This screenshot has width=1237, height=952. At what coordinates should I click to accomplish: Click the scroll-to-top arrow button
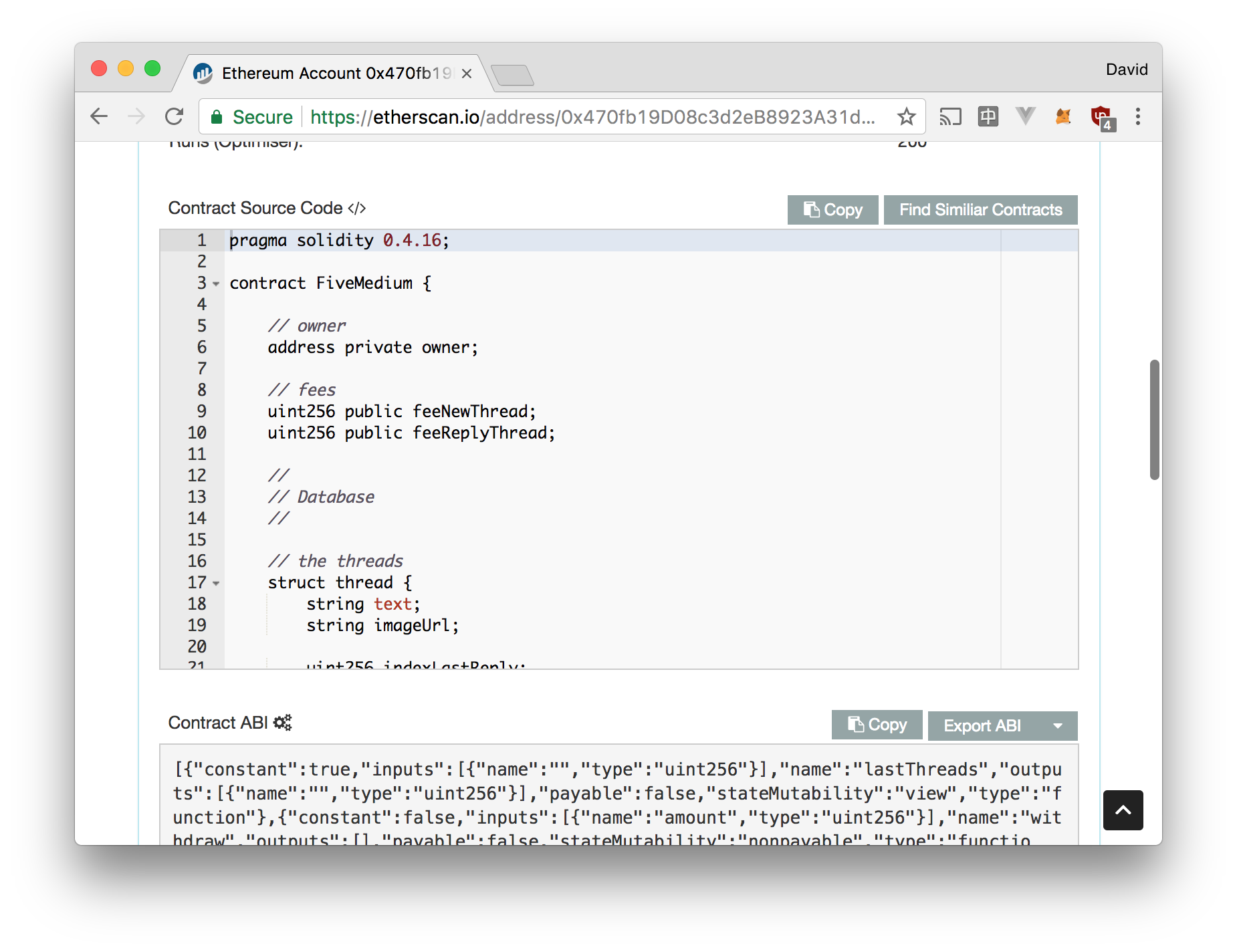click(x=1123, y=810)
